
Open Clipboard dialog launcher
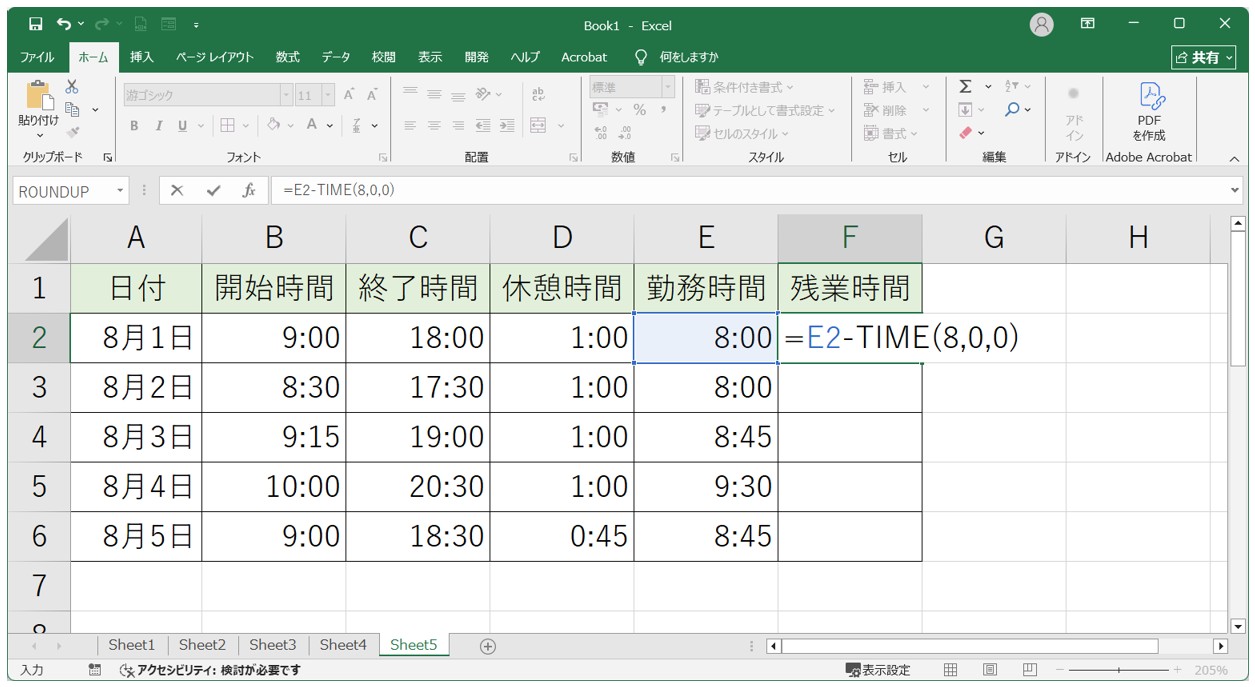(x=108, y=158)
